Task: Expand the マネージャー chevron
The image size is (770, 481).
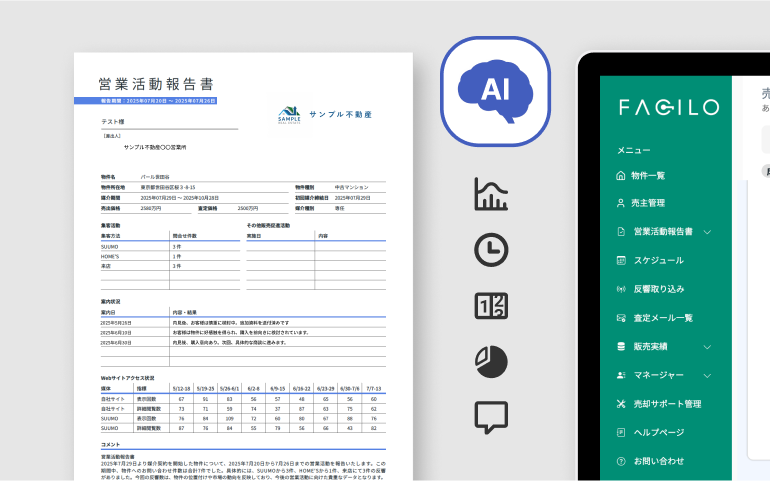Action: [708, 375]
